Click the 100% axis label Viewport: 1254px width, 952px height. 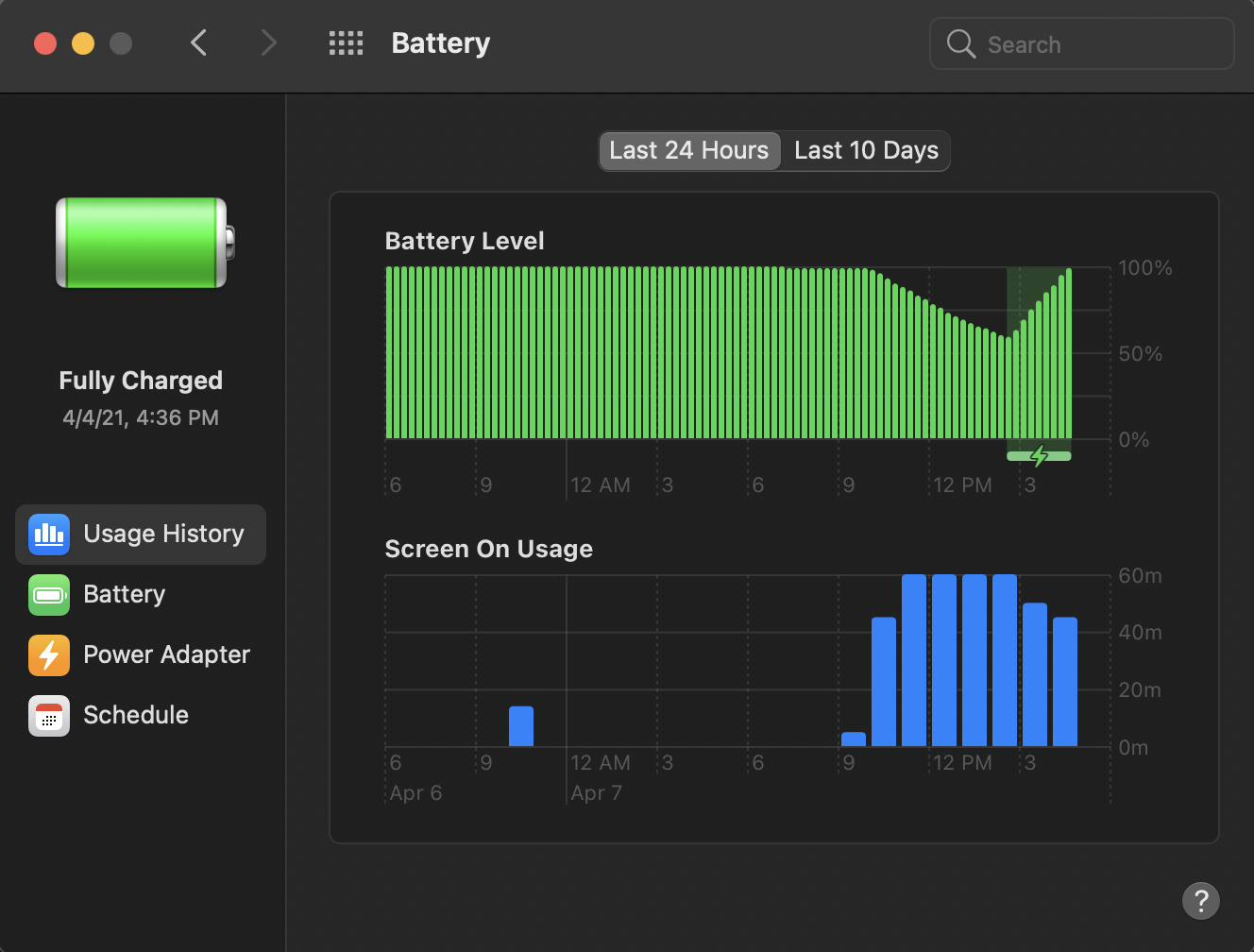[x=1145, y=268]
